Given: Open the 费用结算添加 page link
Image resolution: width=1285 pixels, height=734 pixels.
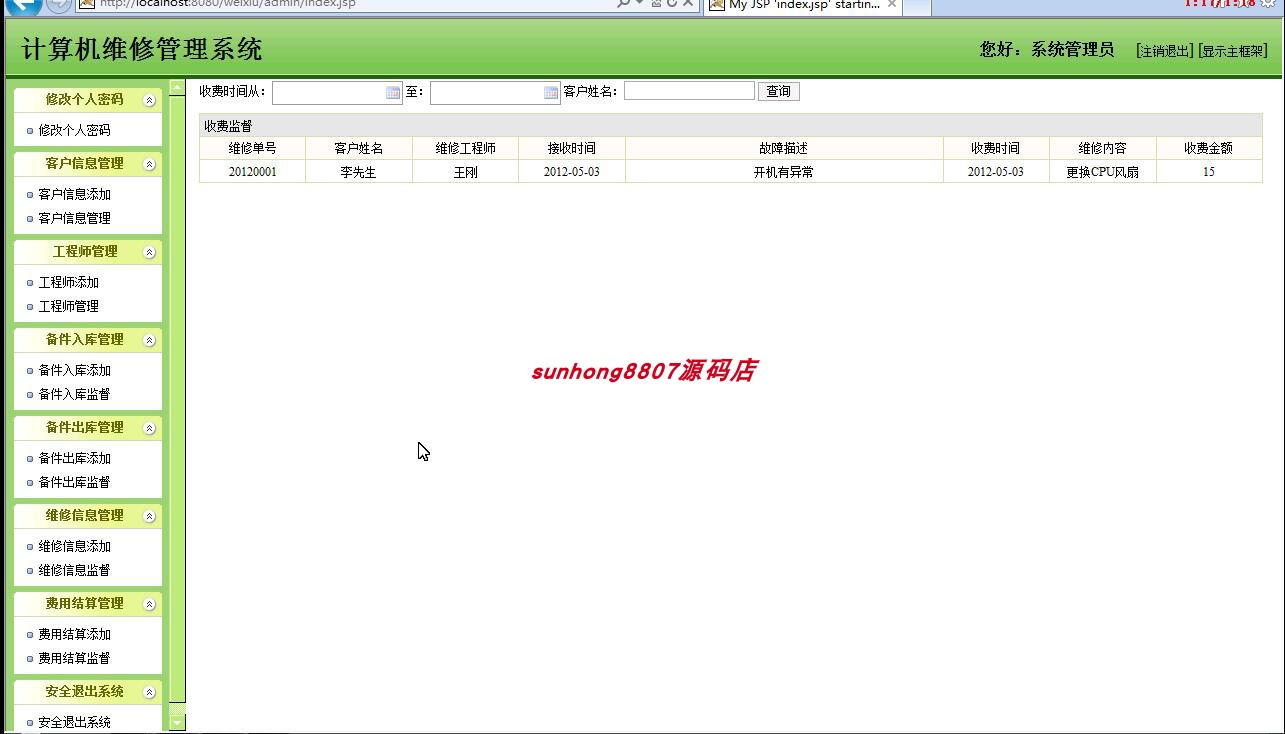Looking at the screenshot, I should [74, 634].
